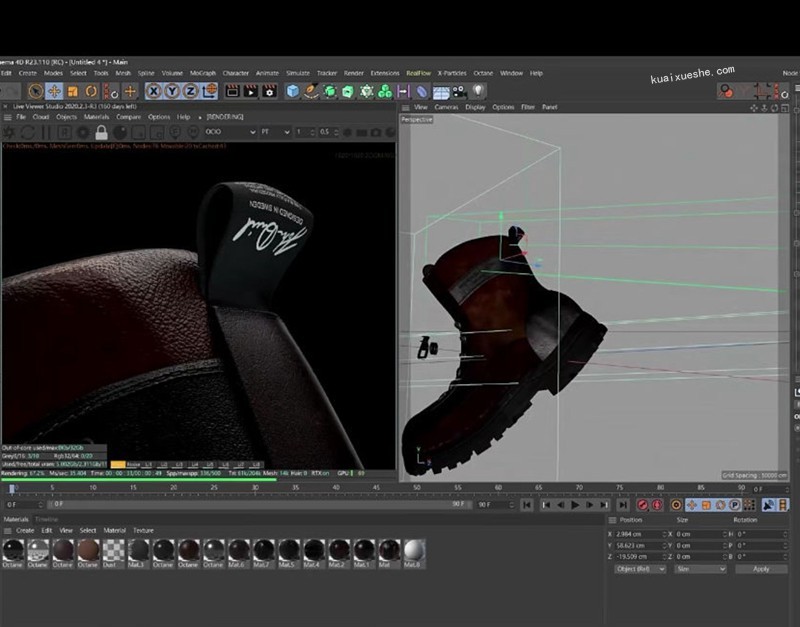Screen dimensions: 800x627
Task: Open Edit Render Settings clapperboard icon
Action: tap(268, 91)
